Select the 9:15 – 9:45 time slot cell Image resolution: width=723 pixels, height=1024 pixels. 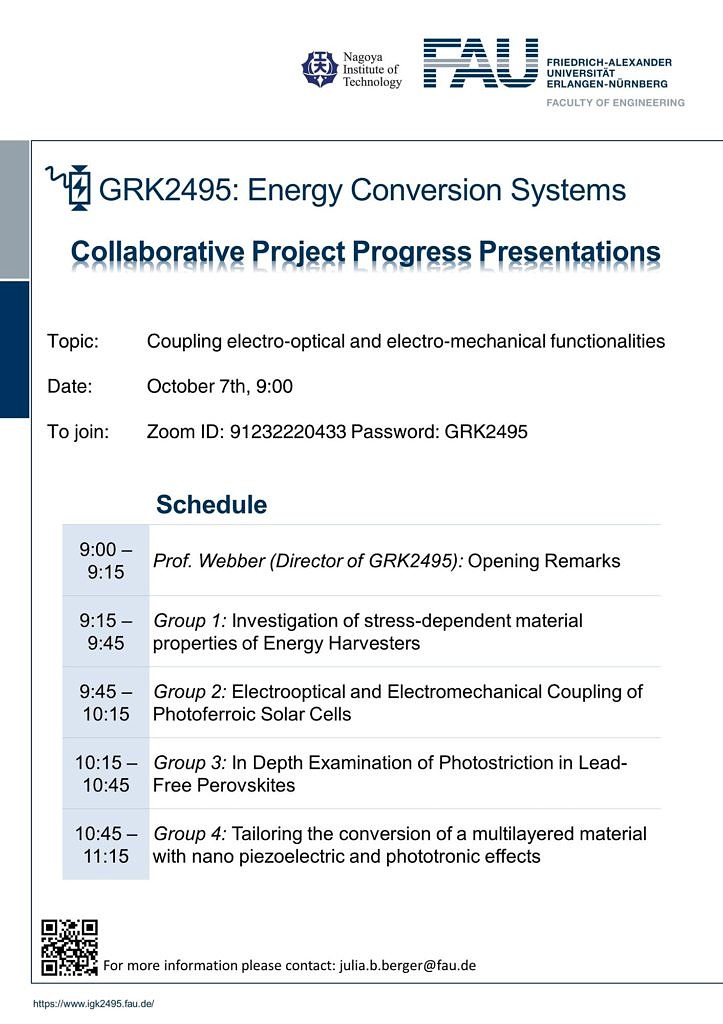(x=105, y=632)
